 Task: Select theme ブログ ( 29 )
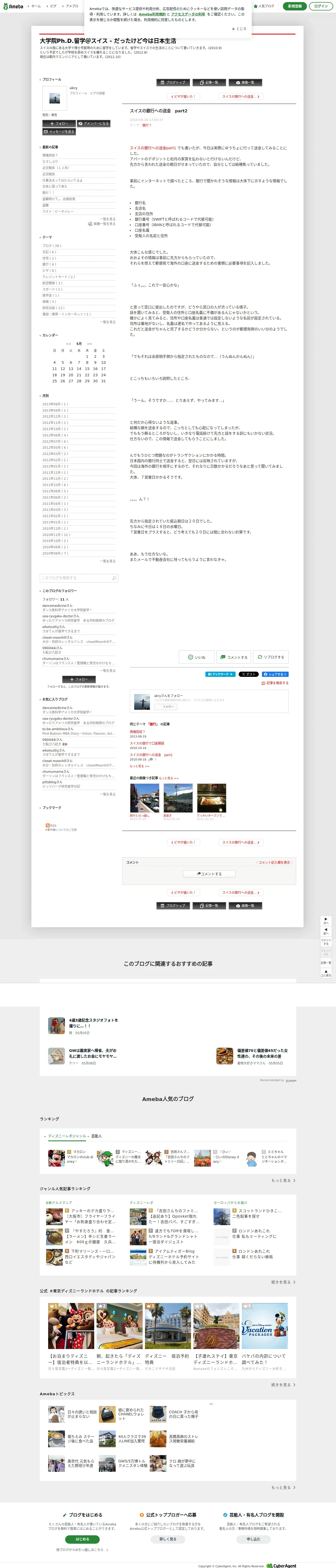(52, 246)
